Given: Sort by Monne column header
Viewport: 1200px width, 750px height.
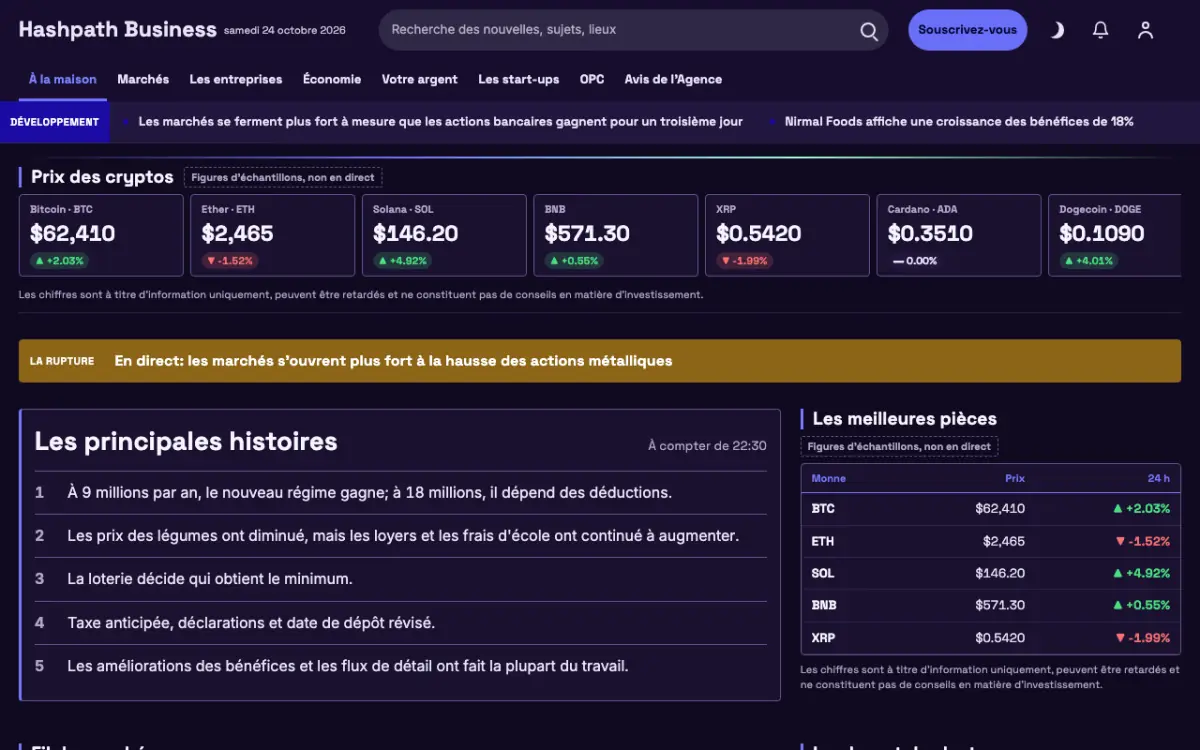Looking at the screenshot, I should pyautogui.click(x=828, y=478).
